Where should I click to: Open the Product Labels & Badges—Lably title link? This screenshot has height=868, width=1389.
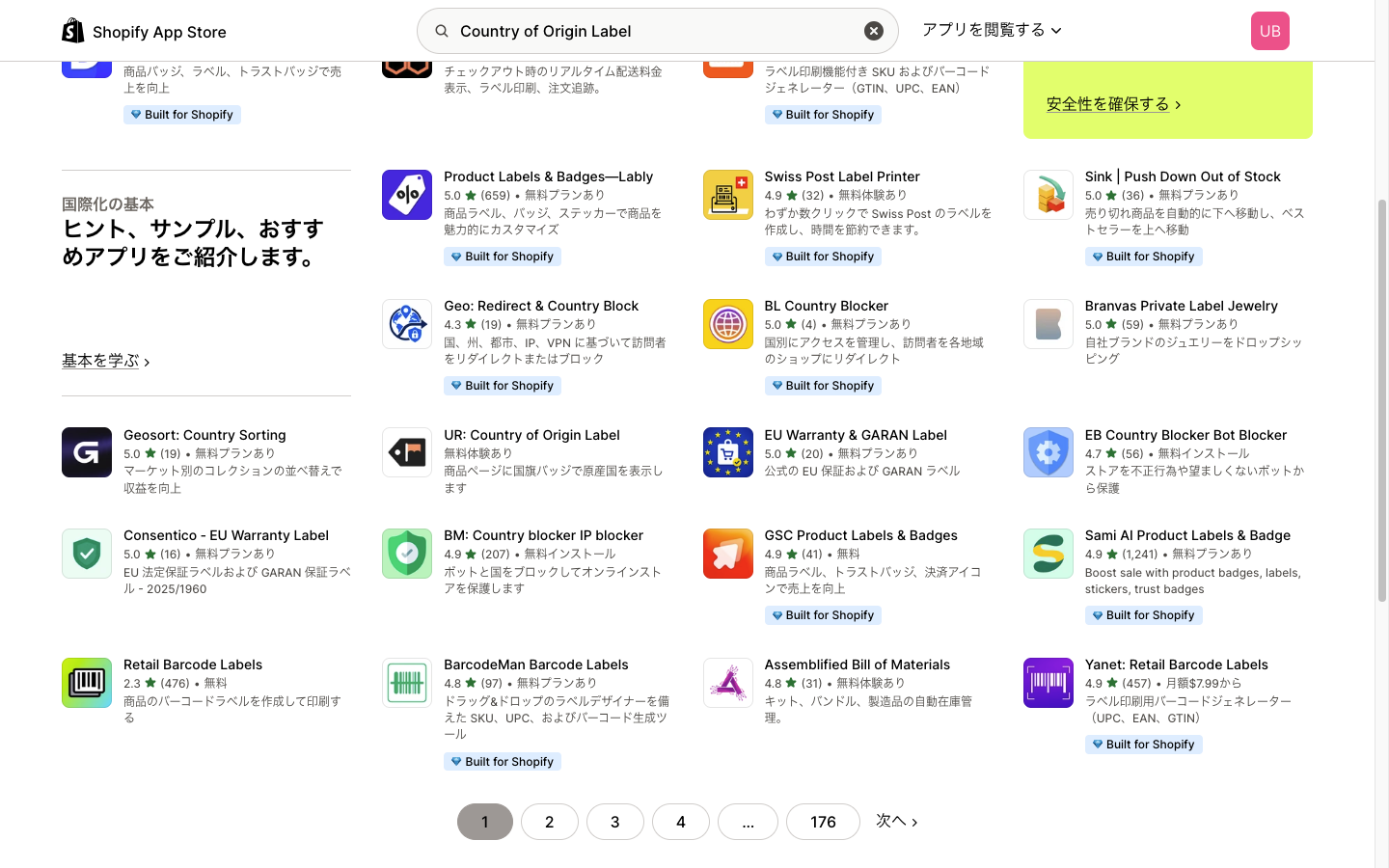tap(548, 176)
